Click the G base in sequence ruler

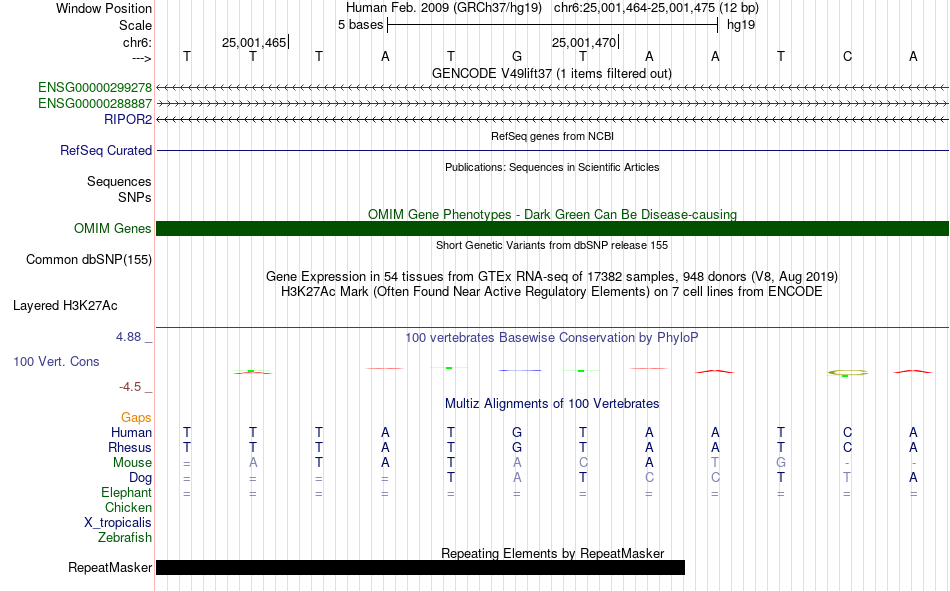[517, 56]
